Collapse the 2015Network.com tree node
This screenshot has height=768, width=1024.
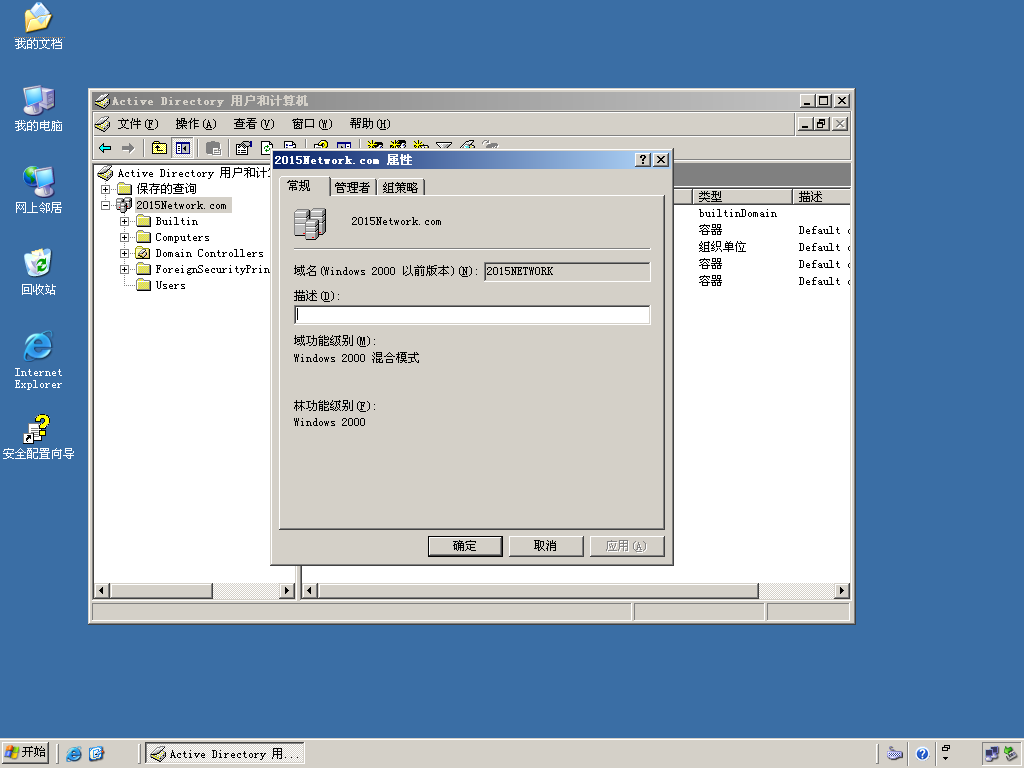(105, 205)
